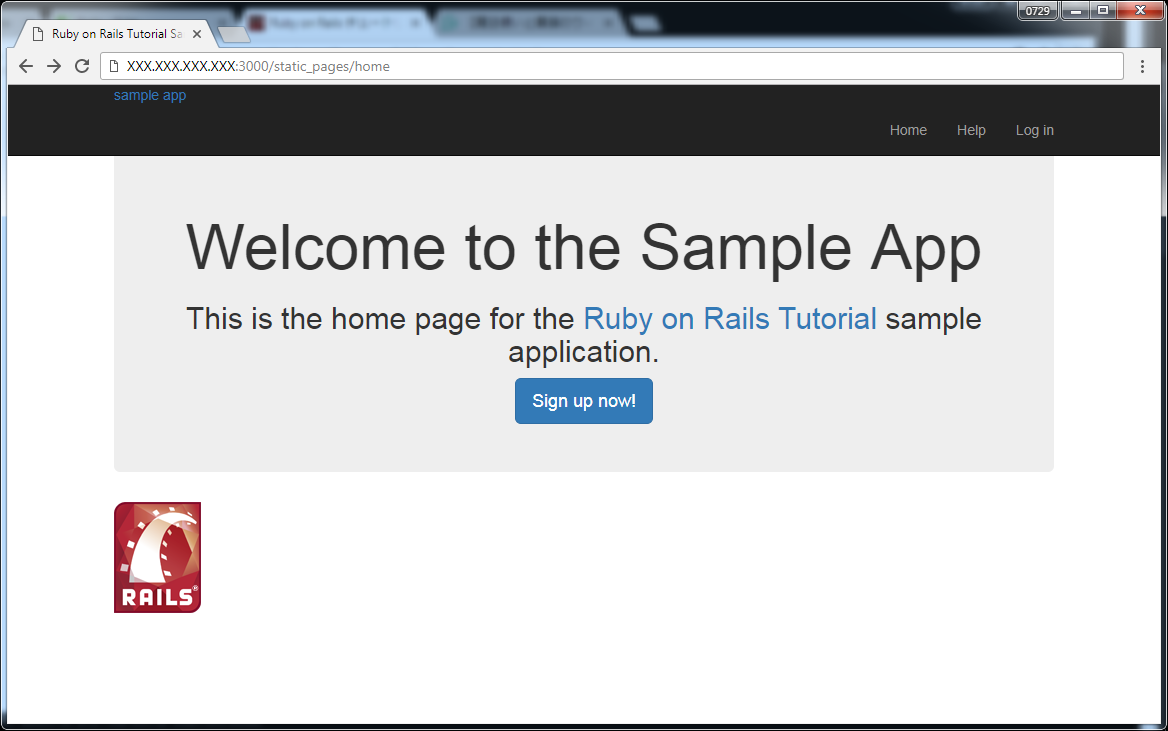1168x731 pixels.
Task: Go to Home in the navbar
Action: coord(908,130)
